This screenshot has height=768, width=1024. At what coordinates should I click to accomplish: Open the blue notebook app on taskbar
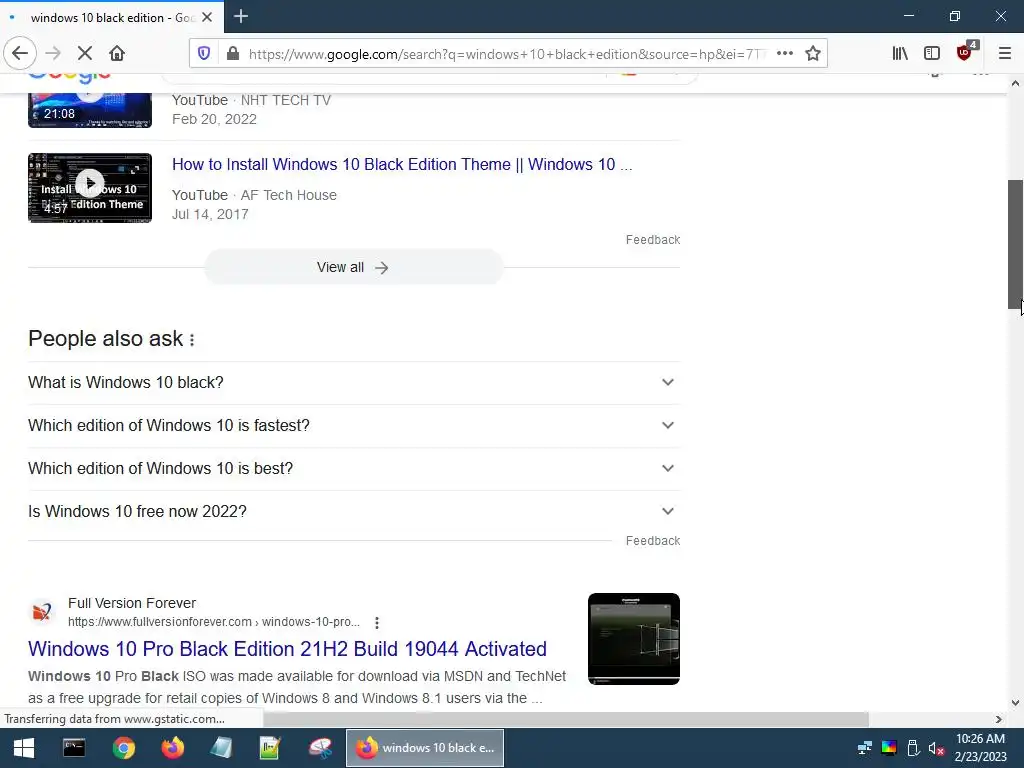[x=221, y=748]
